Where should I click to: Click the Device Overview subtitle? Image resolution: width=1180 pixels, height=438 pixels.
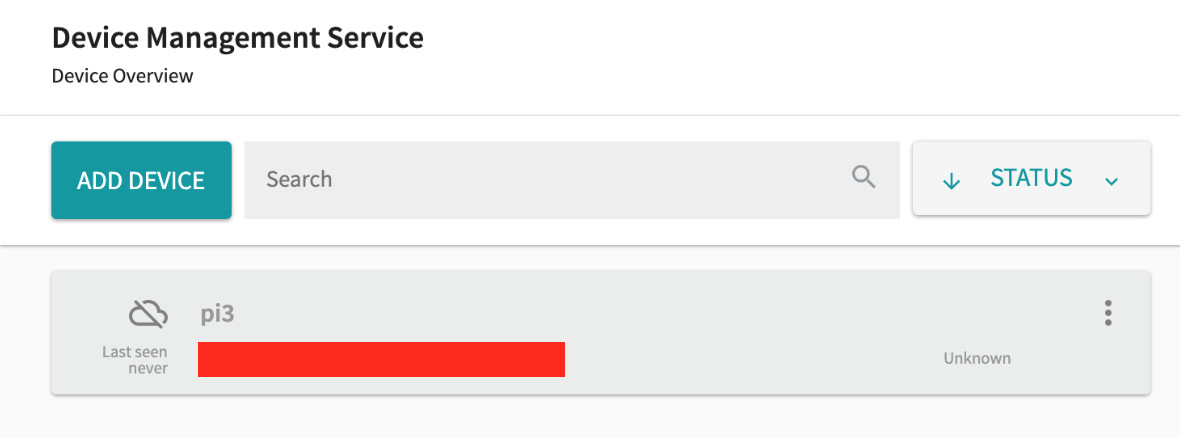[x=123, y=76]
